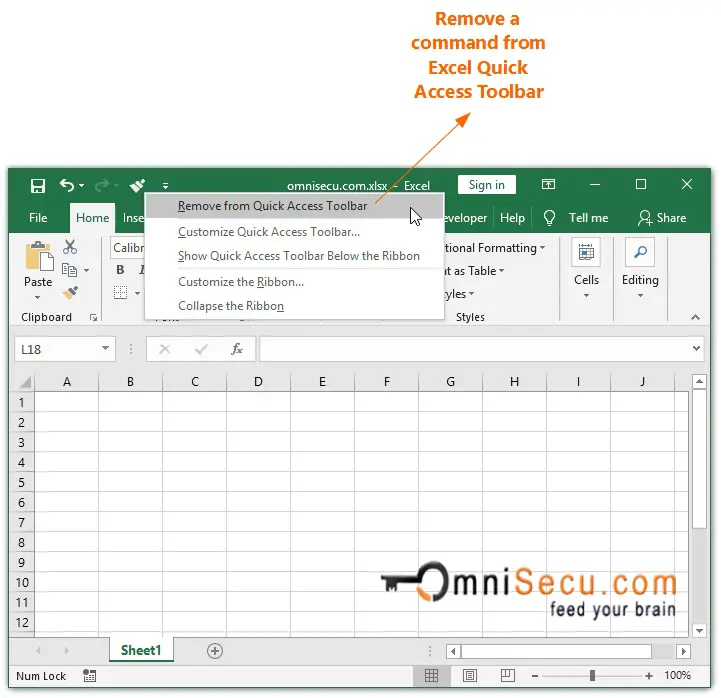Click the Cells icon
The height and width of the screenshot is (698, 721).
pos(586,252)
